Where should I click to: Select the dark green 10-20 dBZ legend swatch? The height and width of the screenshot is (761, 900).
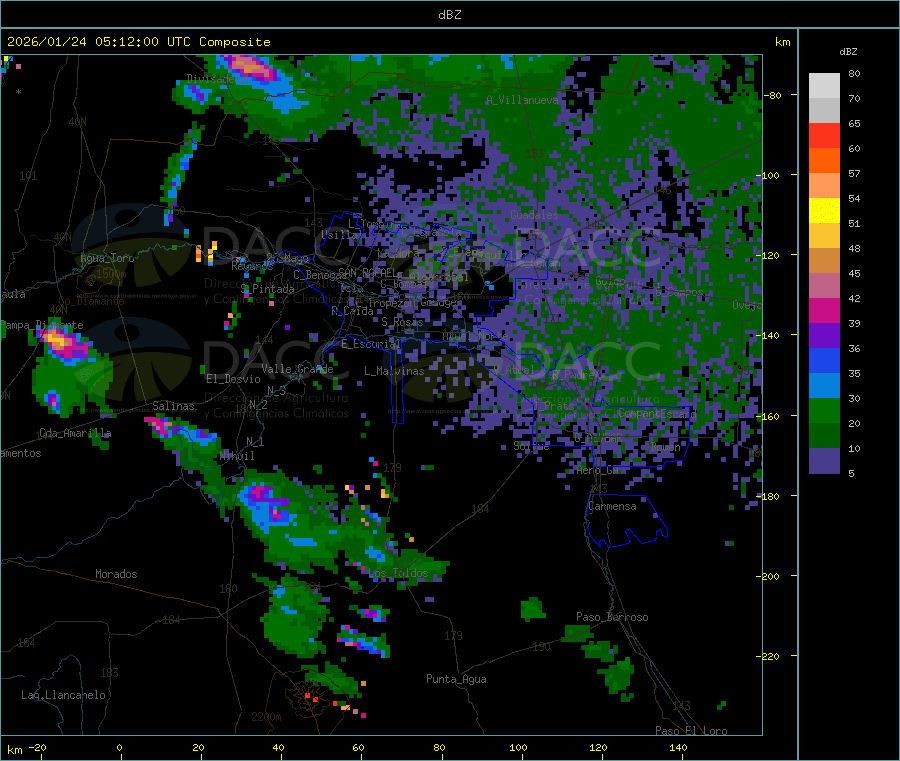pos(824,436)
